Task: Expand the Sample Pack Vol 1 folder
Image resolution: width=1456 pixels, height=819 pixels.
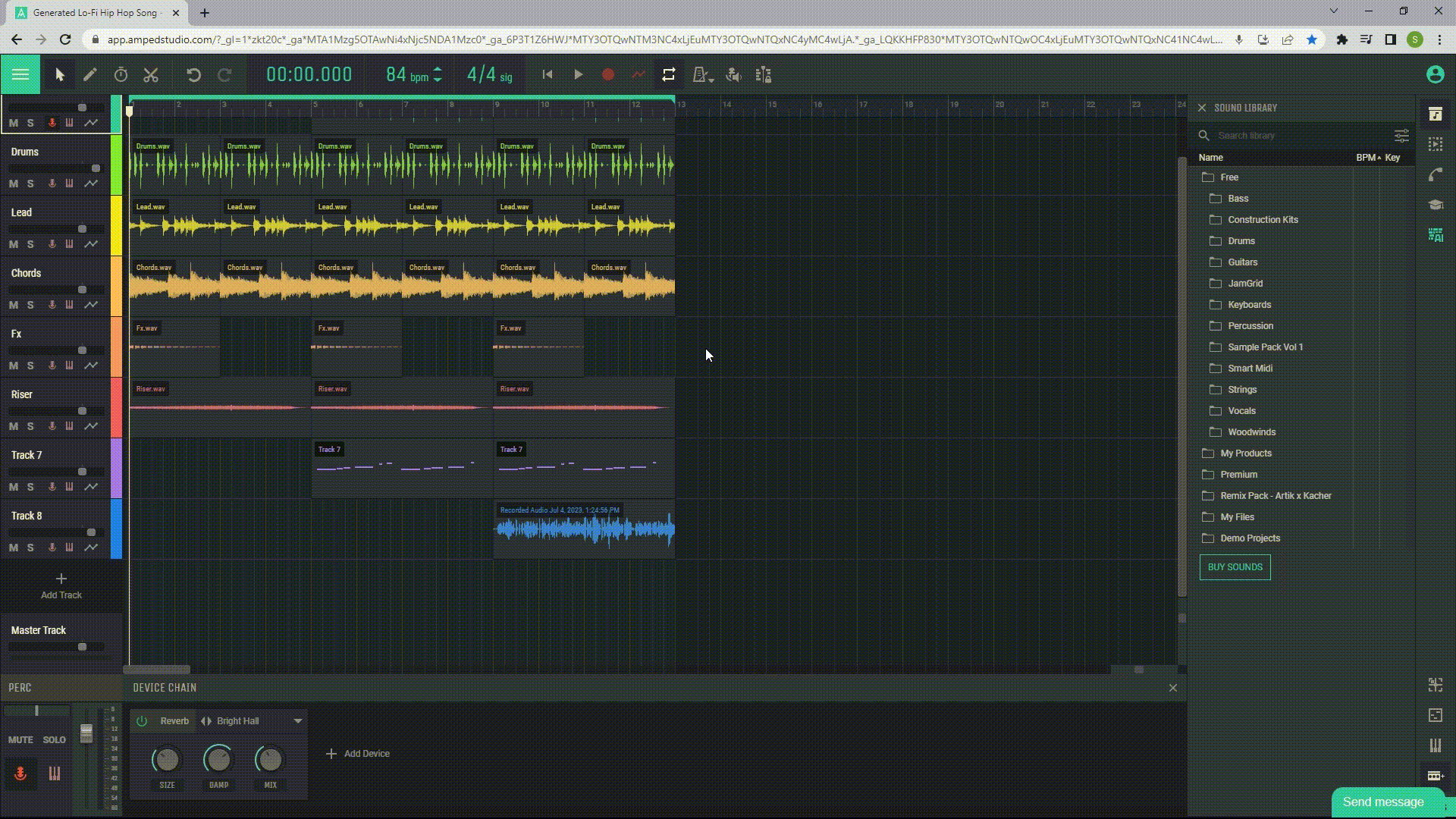Action: click(1264, 346)
